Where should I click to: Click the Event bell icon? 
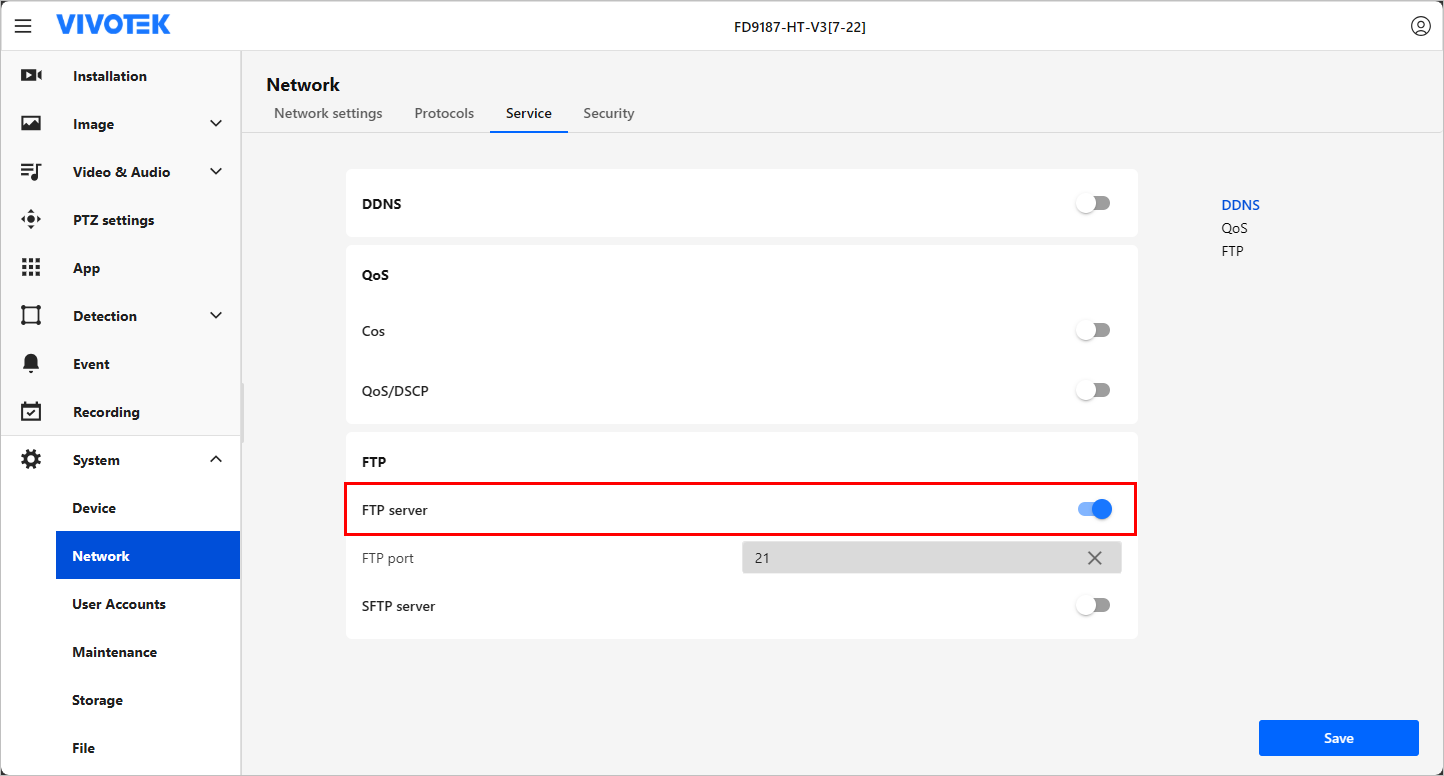click(31, 363)
